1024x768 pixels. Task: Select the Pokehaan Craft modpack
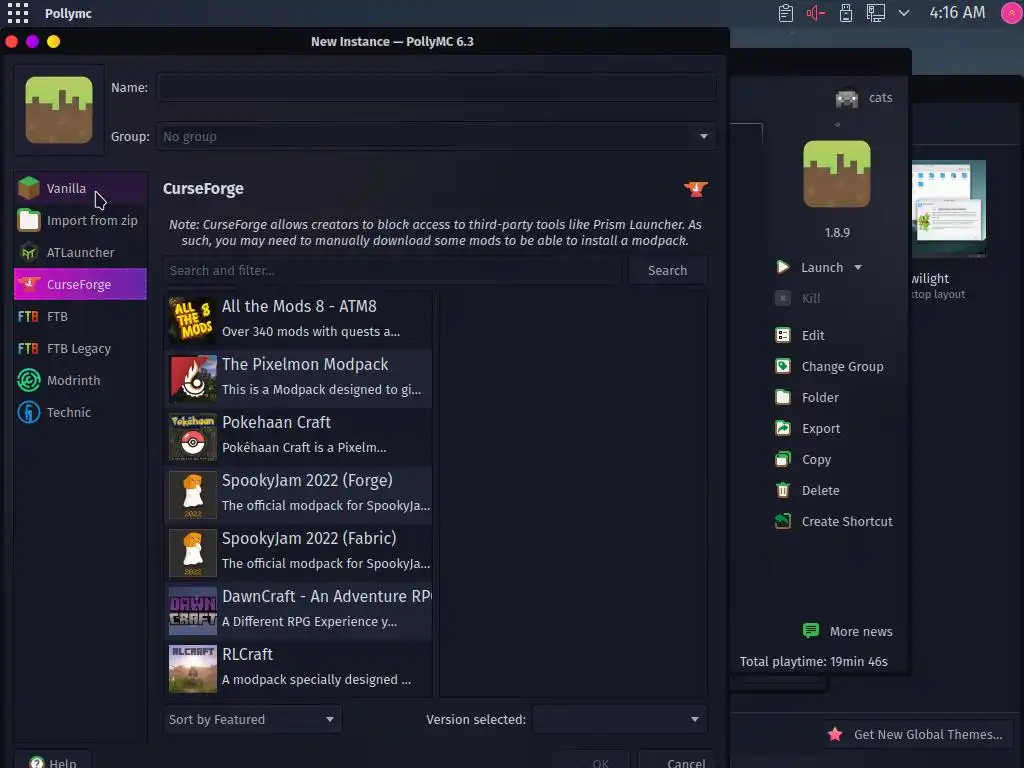300,436
